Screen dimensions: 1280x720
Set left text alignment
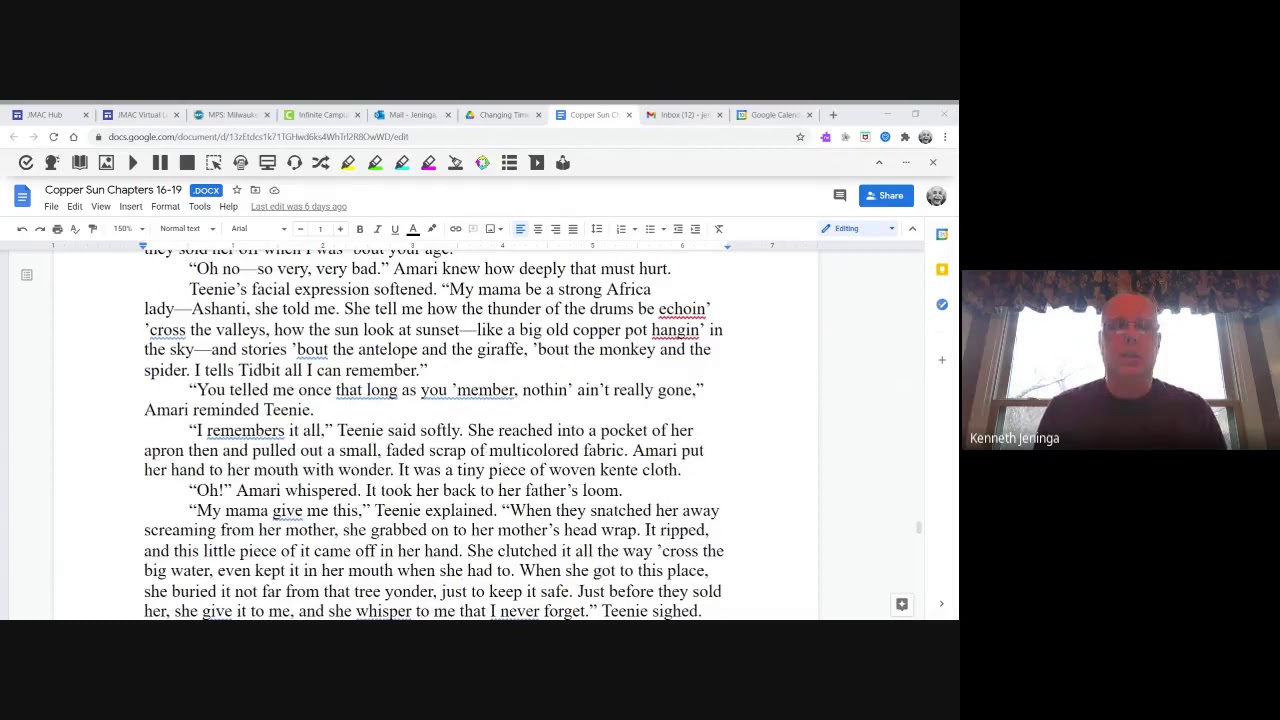(x=520, y=229)
